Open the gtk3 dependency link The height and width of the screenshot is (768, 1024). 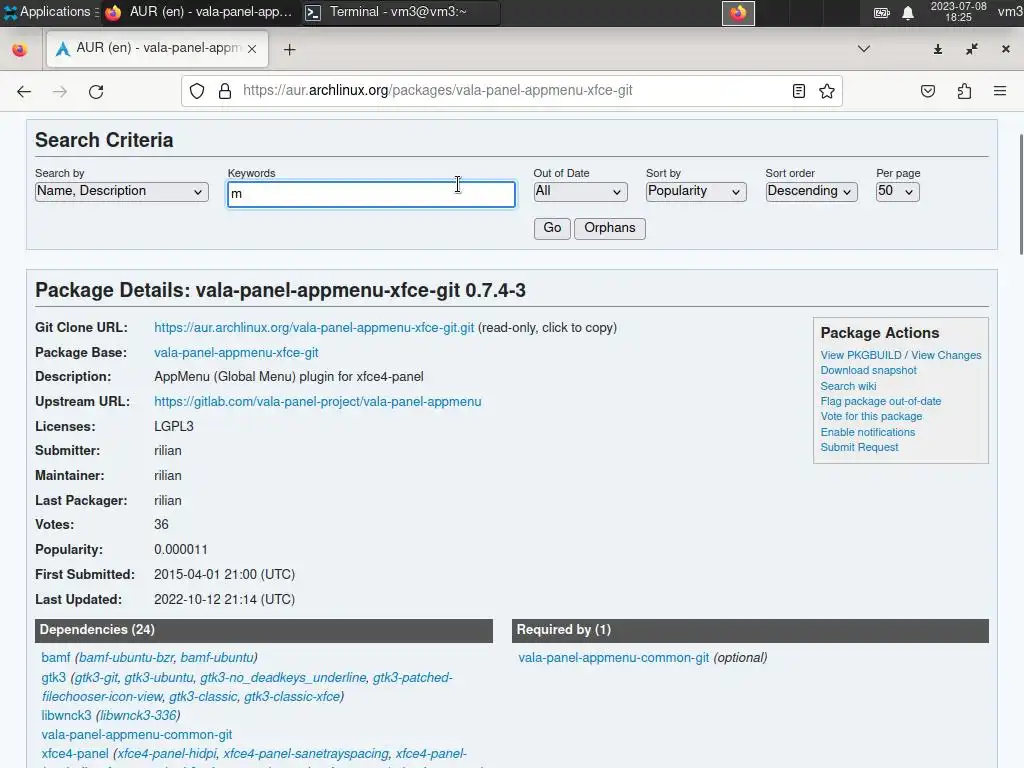[54, 678]
